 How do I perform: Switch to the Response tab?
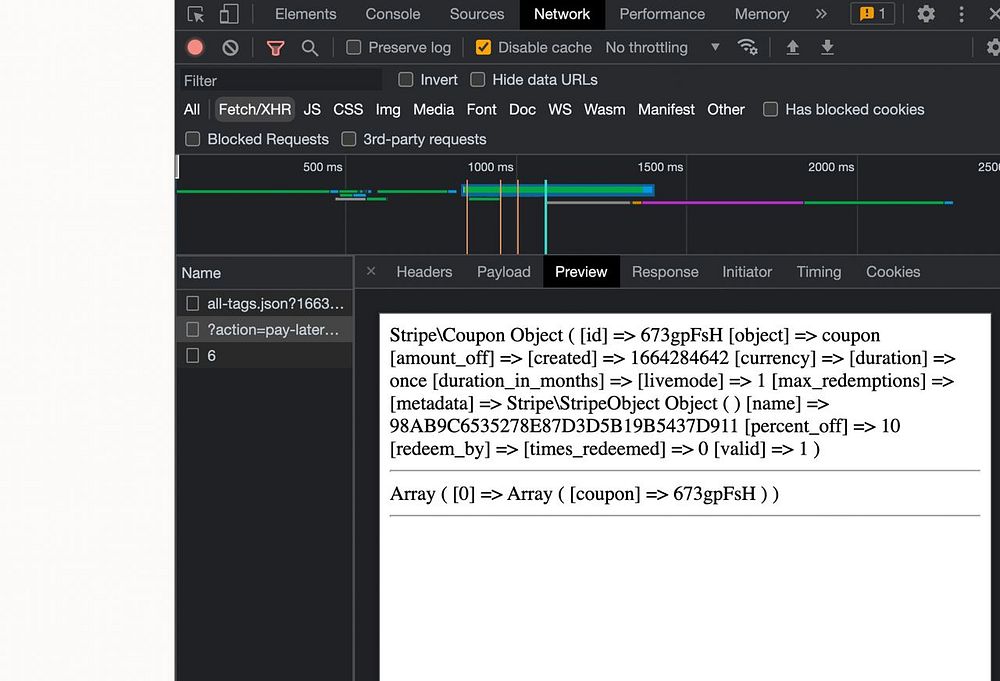pos(665,272)
